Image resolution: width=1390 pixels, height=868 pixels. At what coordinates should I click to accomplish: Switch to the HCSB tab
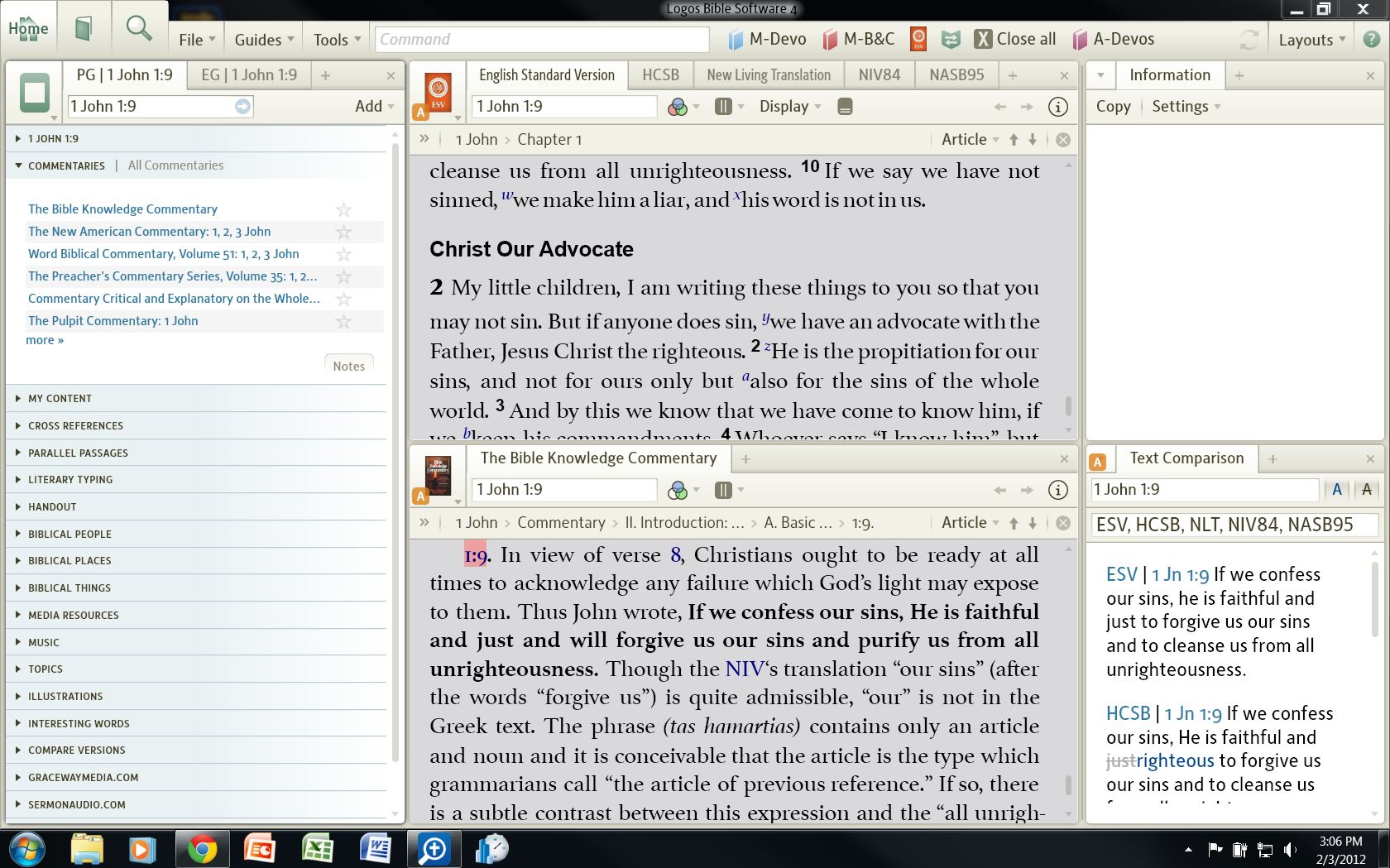tap(660, 75)
